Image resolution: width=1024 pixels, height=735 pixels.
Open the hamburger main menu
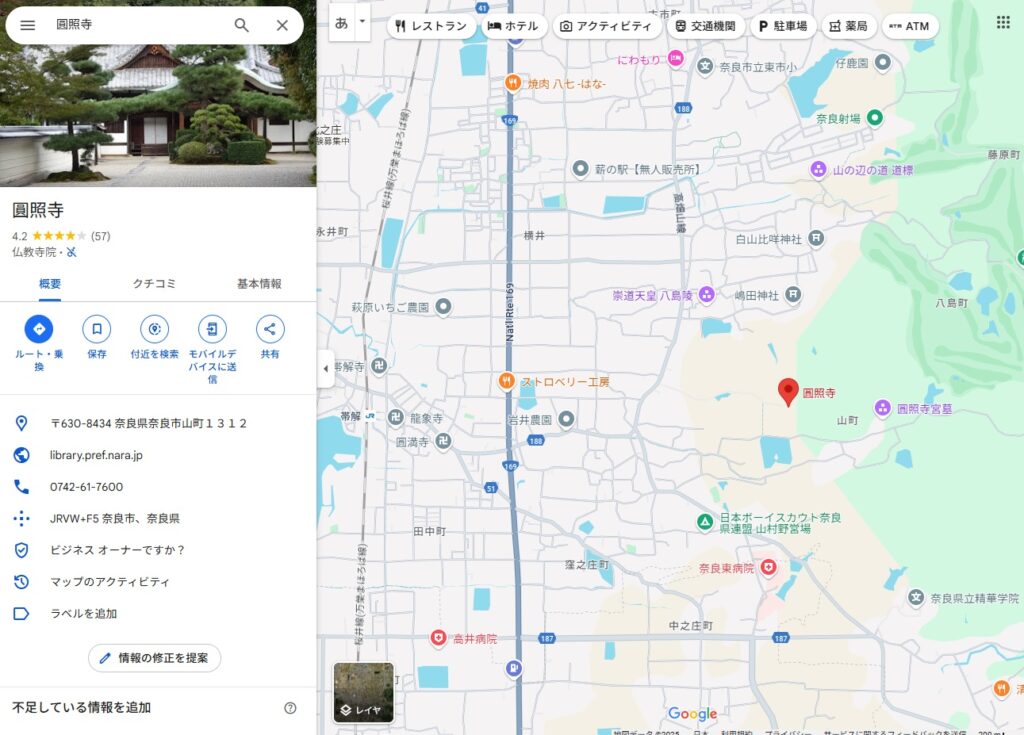[28, 25]
